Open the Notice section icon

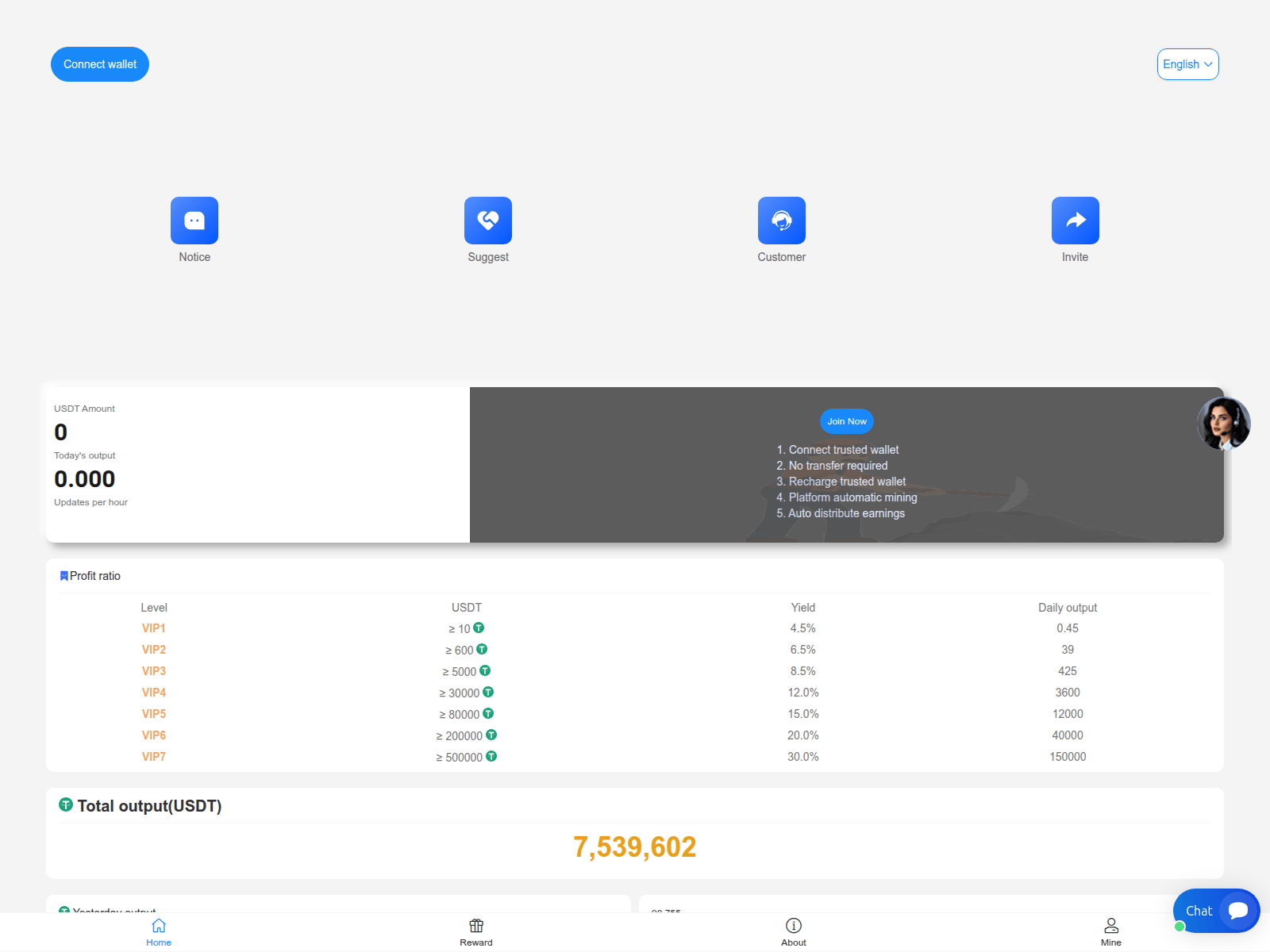click(x=194, y=220)
